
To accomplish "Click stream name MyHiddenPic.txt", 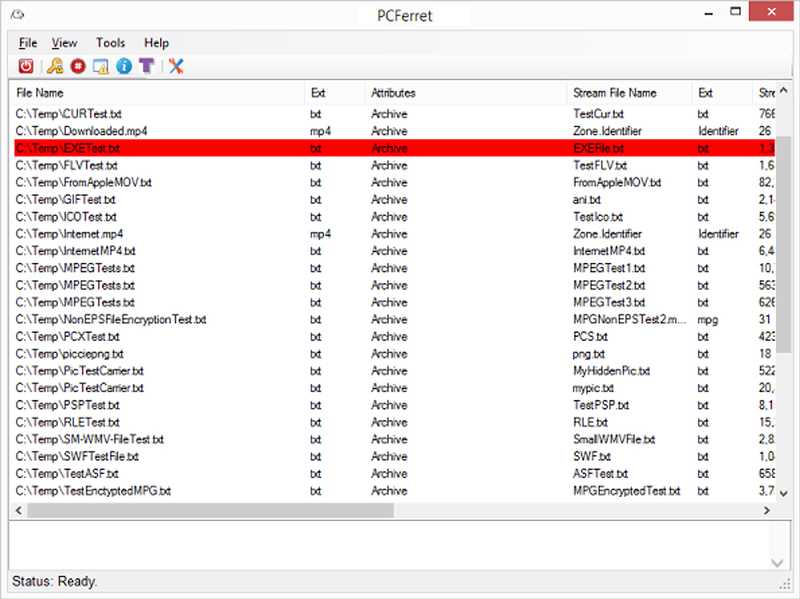I will point(611,371).
